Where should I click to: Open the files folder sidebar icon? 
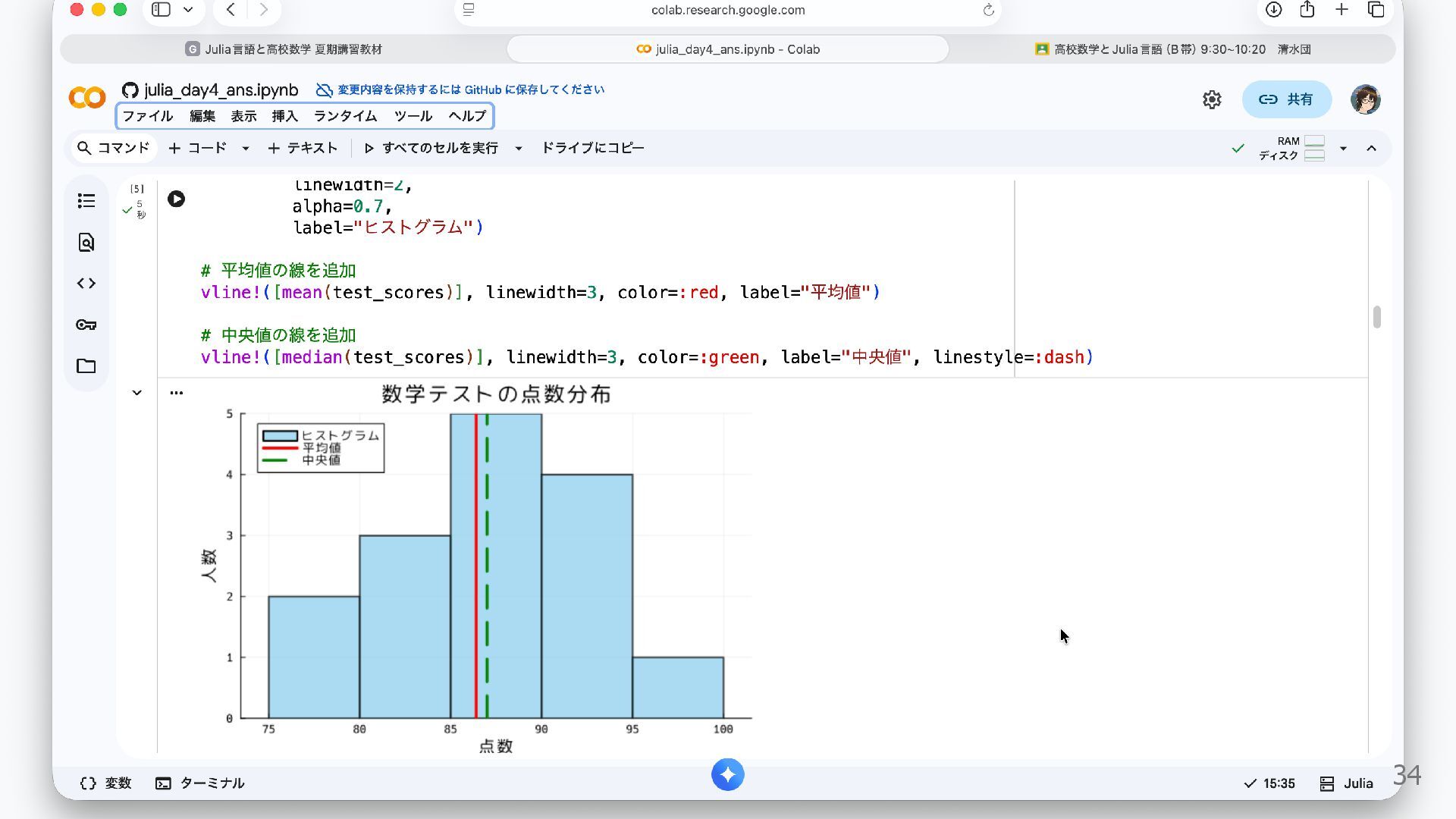point(86,366)
